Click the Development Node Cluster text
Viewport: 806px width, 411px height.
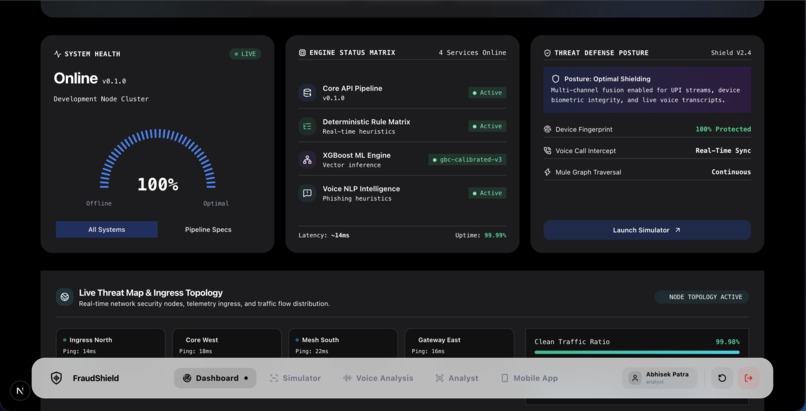click(x=101, y=99)
